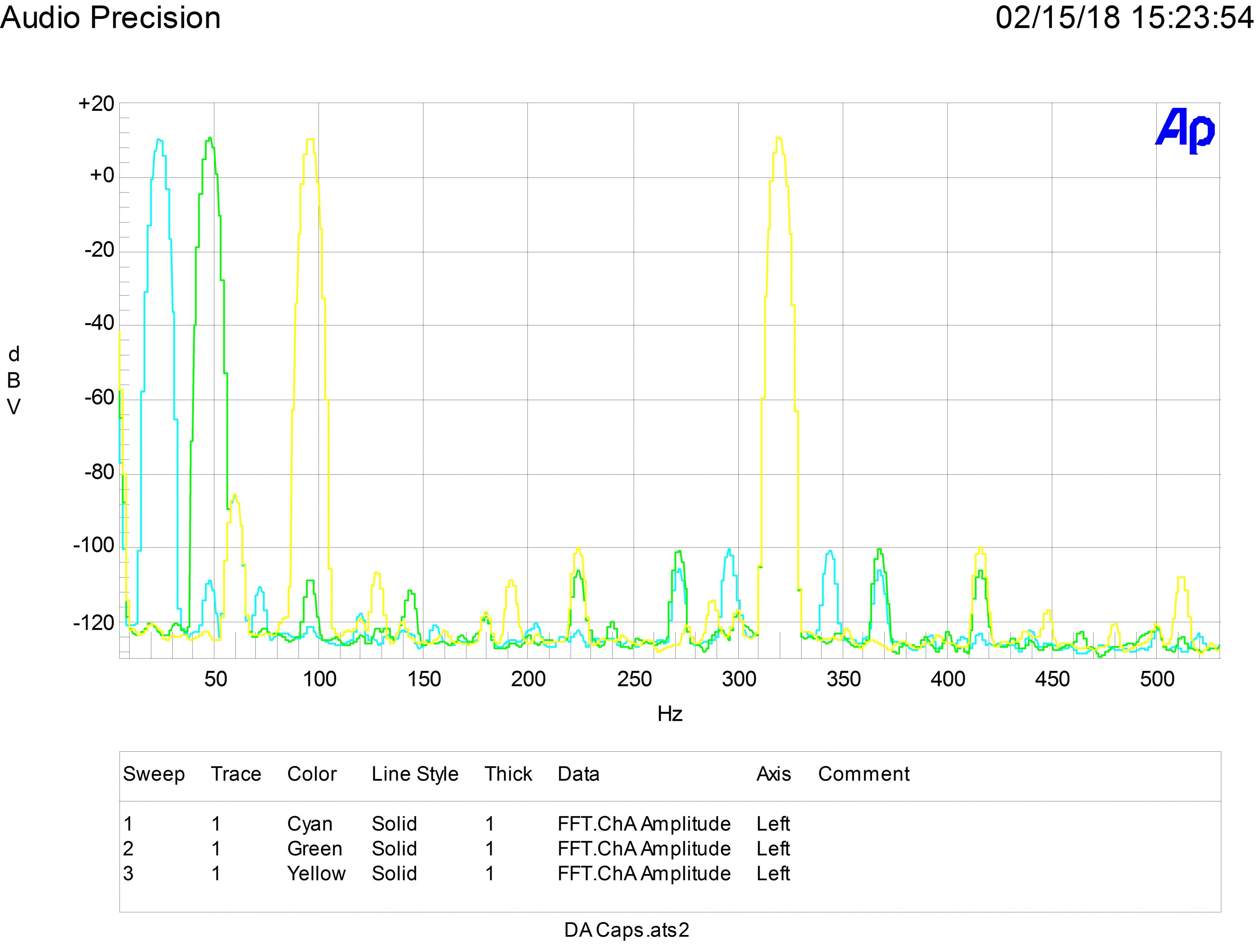
Task: Select the '-20' y-axis label
Action: [99, 250]
